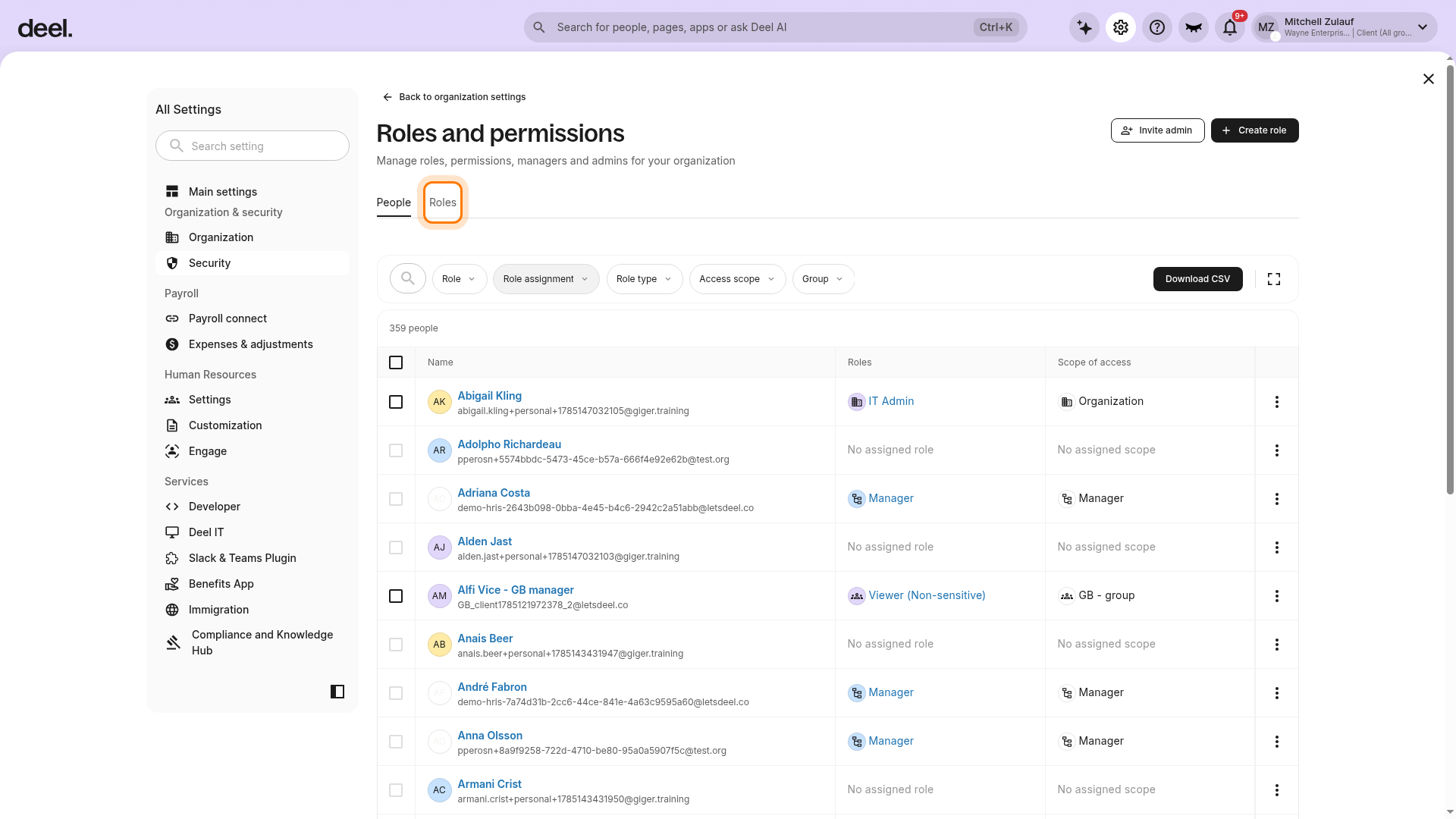Select Anna Olsson row checkbox

(396, 742)
